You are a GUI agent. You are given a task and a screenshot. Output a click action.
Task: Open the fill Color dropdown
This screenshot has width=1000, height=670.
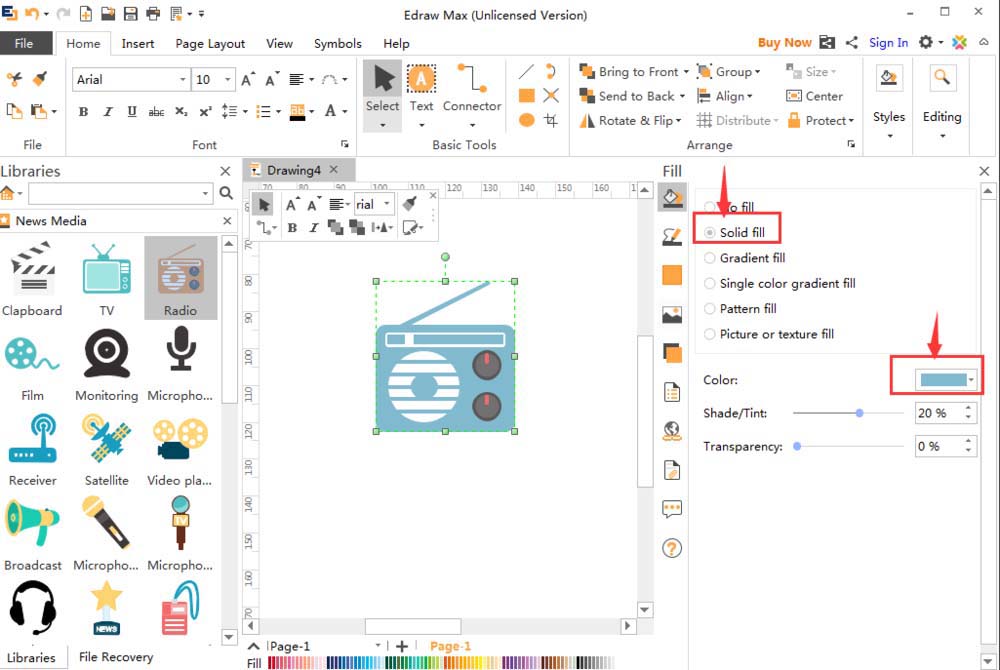pos(946,380)
